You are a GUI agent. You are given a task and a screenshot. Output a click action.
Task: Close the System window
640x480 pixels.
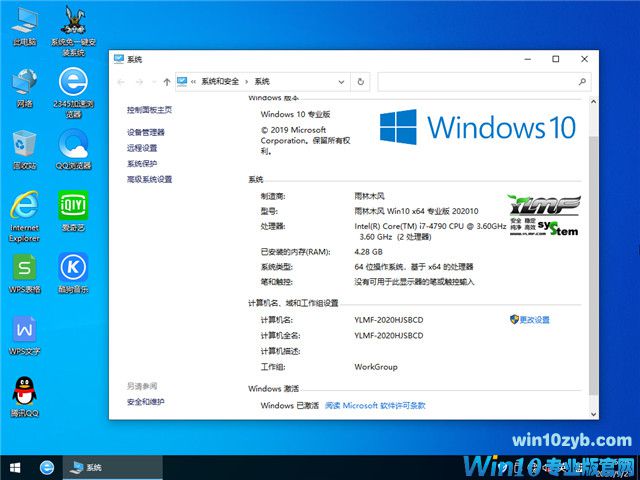[584, 59]
